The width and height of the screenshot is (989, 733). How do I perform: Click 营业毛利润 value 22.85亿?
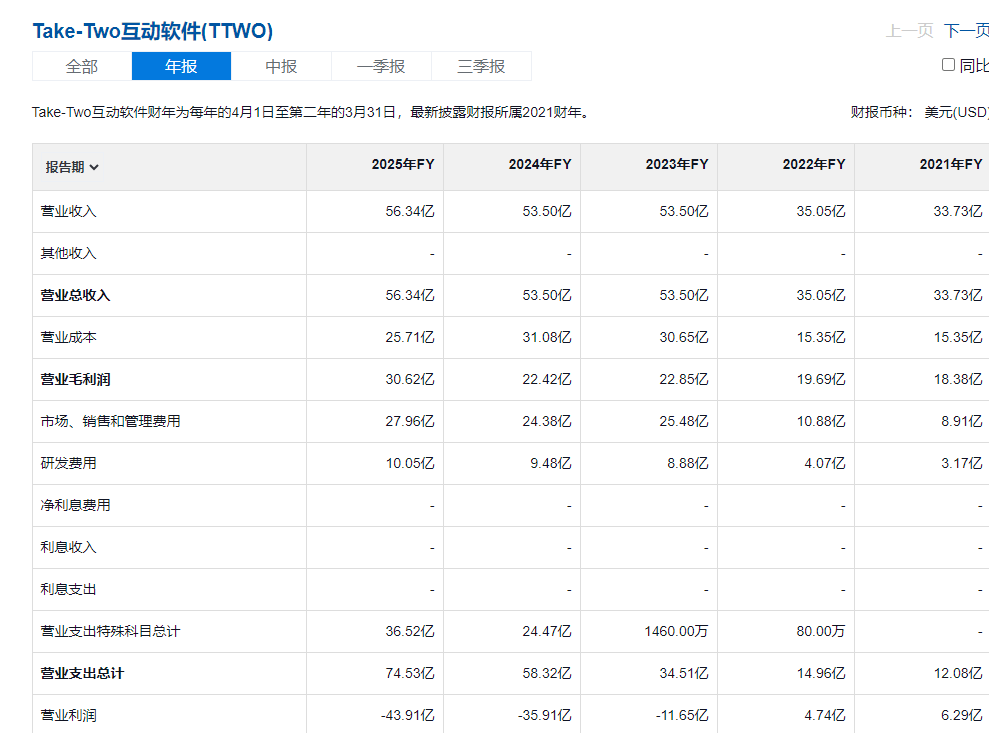[684, 379]
